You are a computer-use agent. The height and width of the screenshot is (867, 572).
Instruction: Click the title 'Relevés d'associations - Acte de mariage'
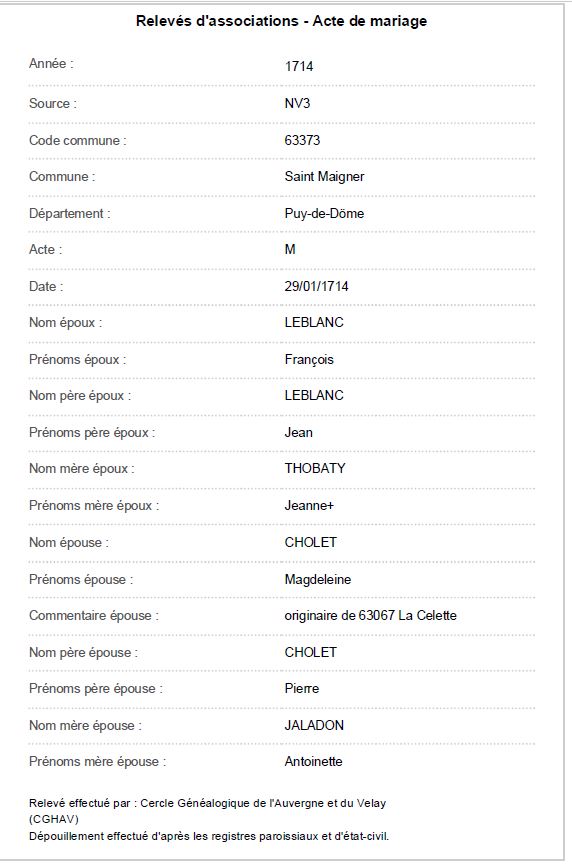pyautogui.click(x=281, y=21)
